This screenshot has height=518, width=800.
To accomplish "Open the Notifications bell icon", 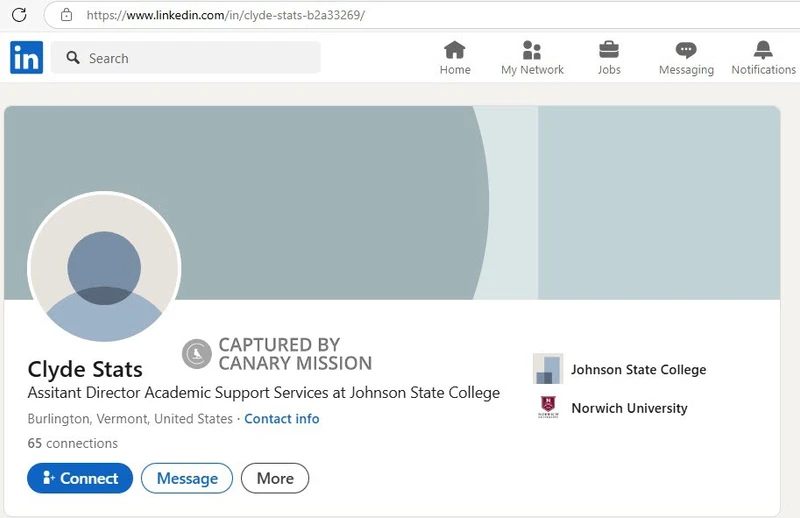I will (763, 50).
